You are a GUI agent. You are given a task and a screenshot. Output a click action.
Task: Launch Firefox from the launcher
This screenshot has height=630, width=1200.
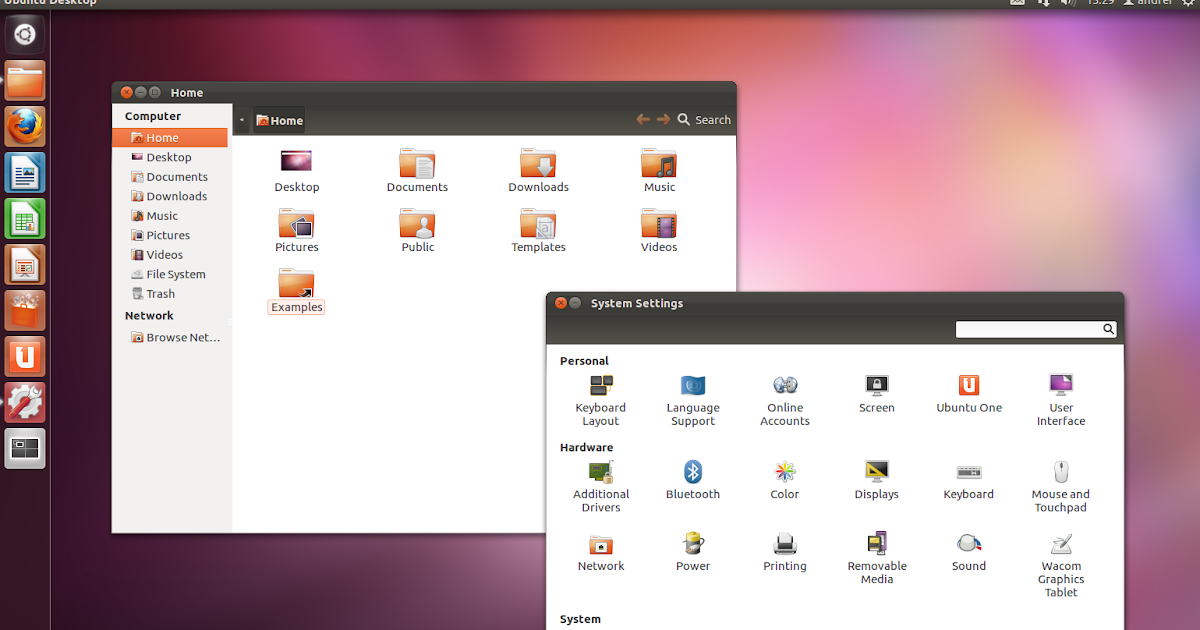coord(24,126)
